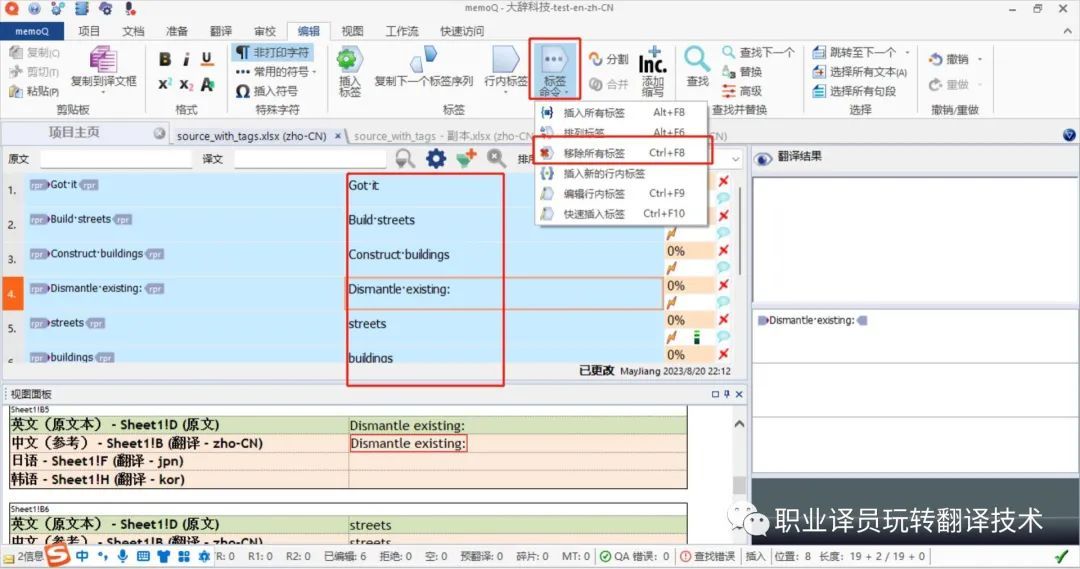Click the memoQ application menu button
1080x569 pixels.
(x=32, y=31)
